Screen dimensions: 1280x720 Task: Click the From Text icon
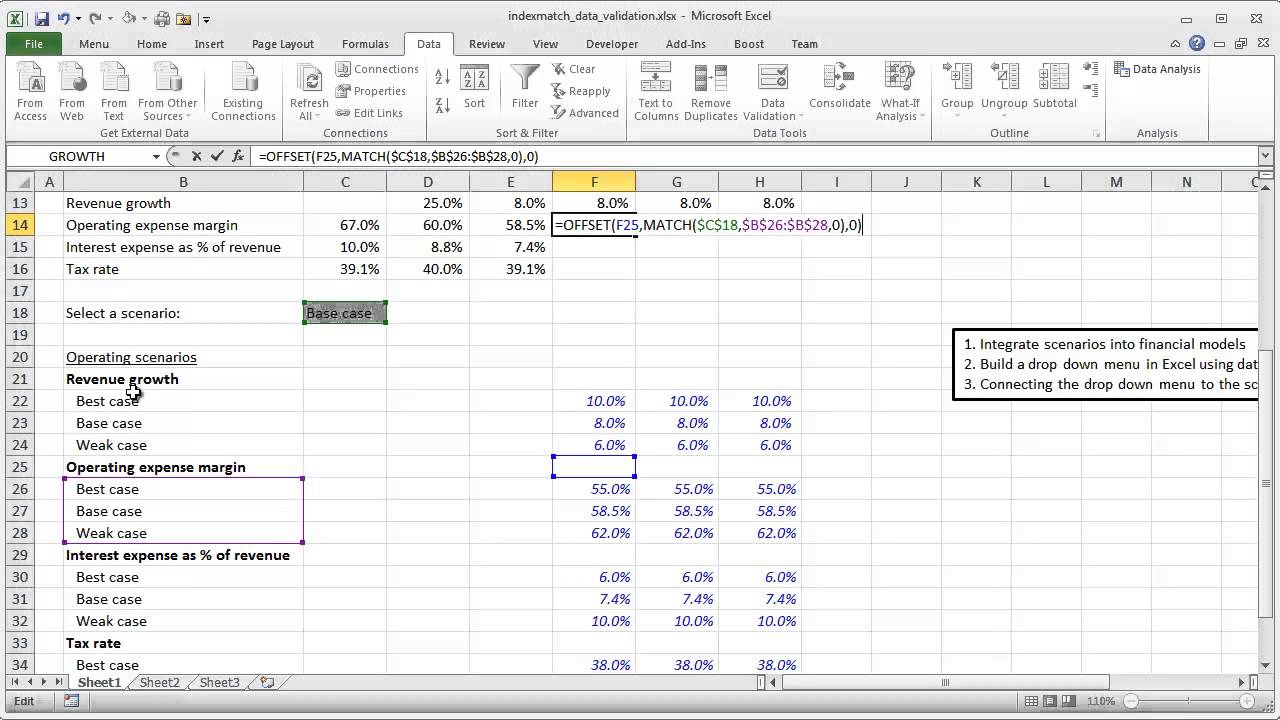[114, 92]
